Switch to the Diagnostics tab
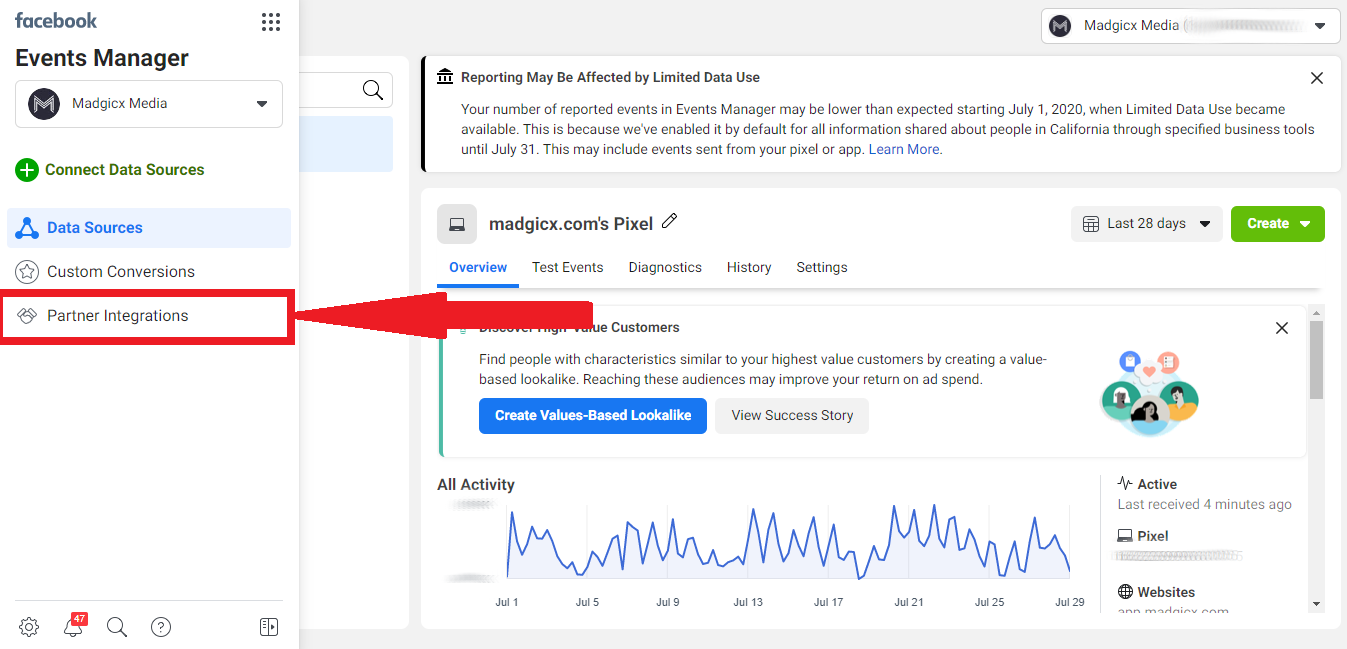Viewport: 1347px width, 649px height. tap(665, 267)
